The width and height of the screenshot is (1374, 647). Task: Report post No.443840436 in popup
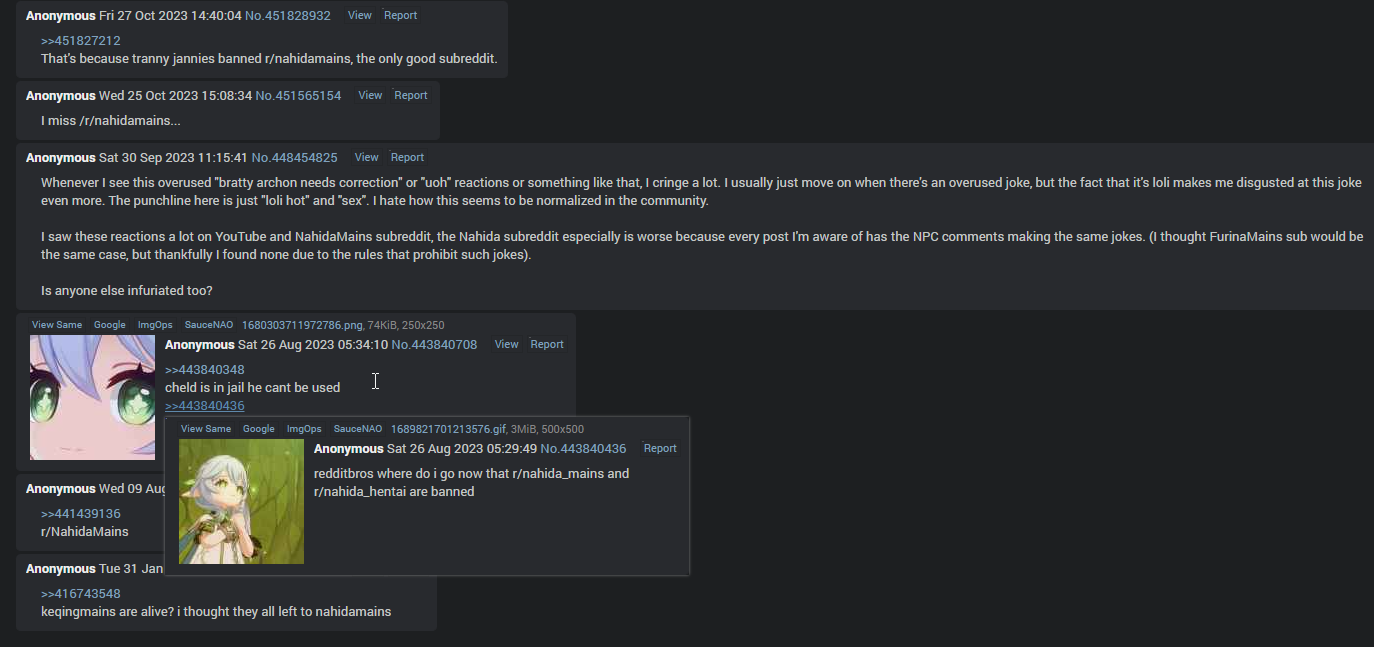660,448
